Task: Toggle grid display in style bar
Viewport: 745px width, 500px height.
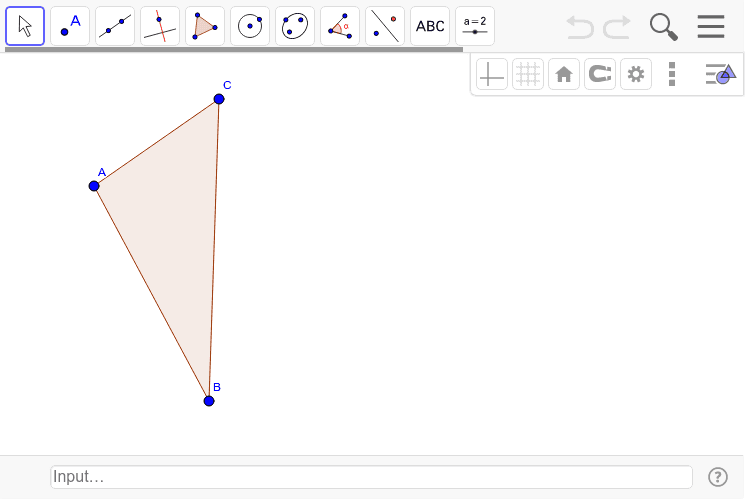Action: (528, 75)
